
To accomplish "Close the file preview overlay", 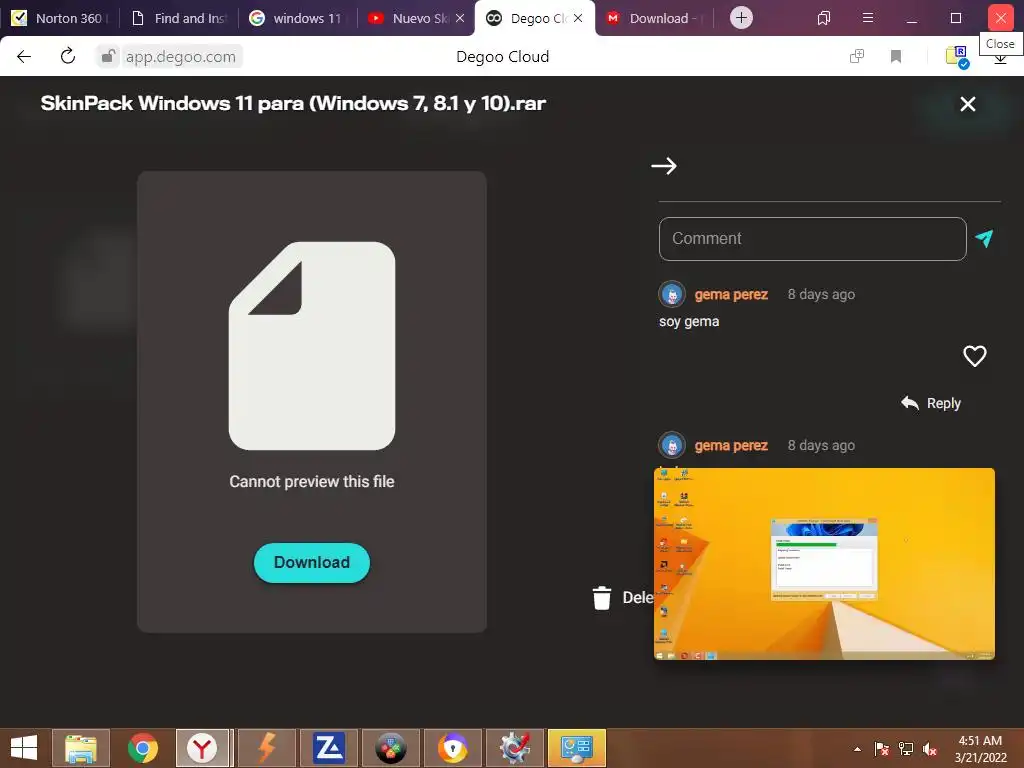I will pyautogui.click(x=967, y=104).
